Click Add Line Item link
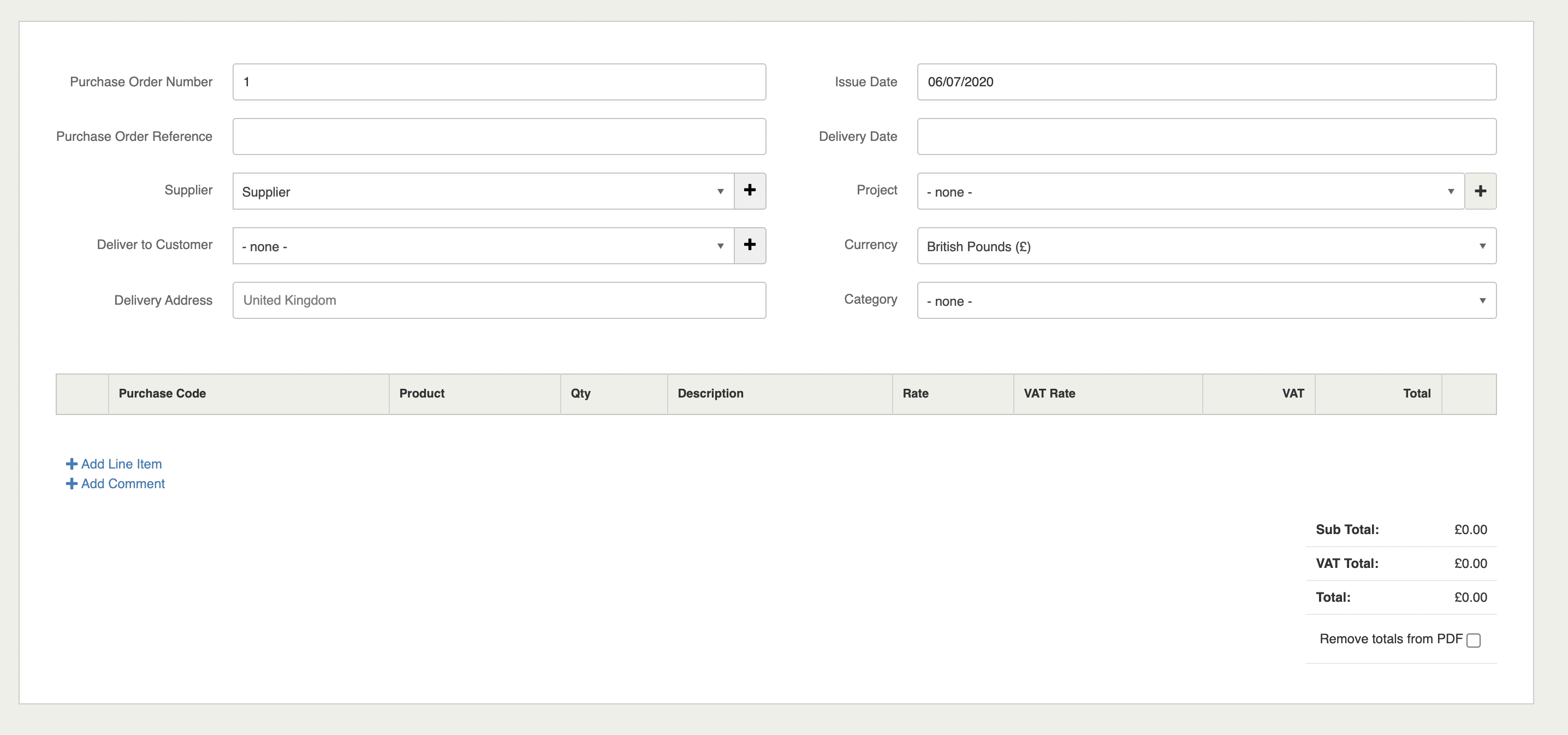 [x=121, y=464]
